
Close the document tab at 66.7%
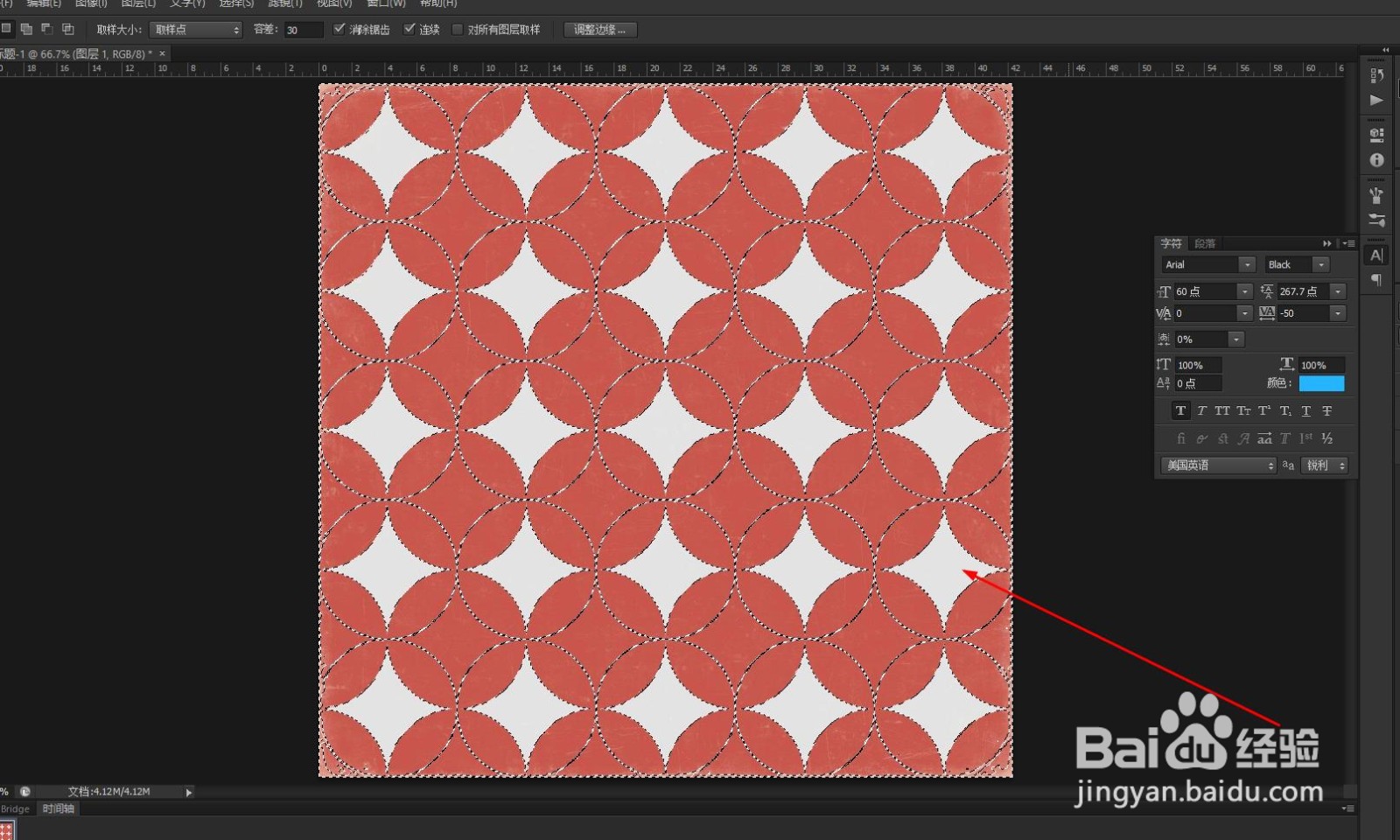coord(162,53)
